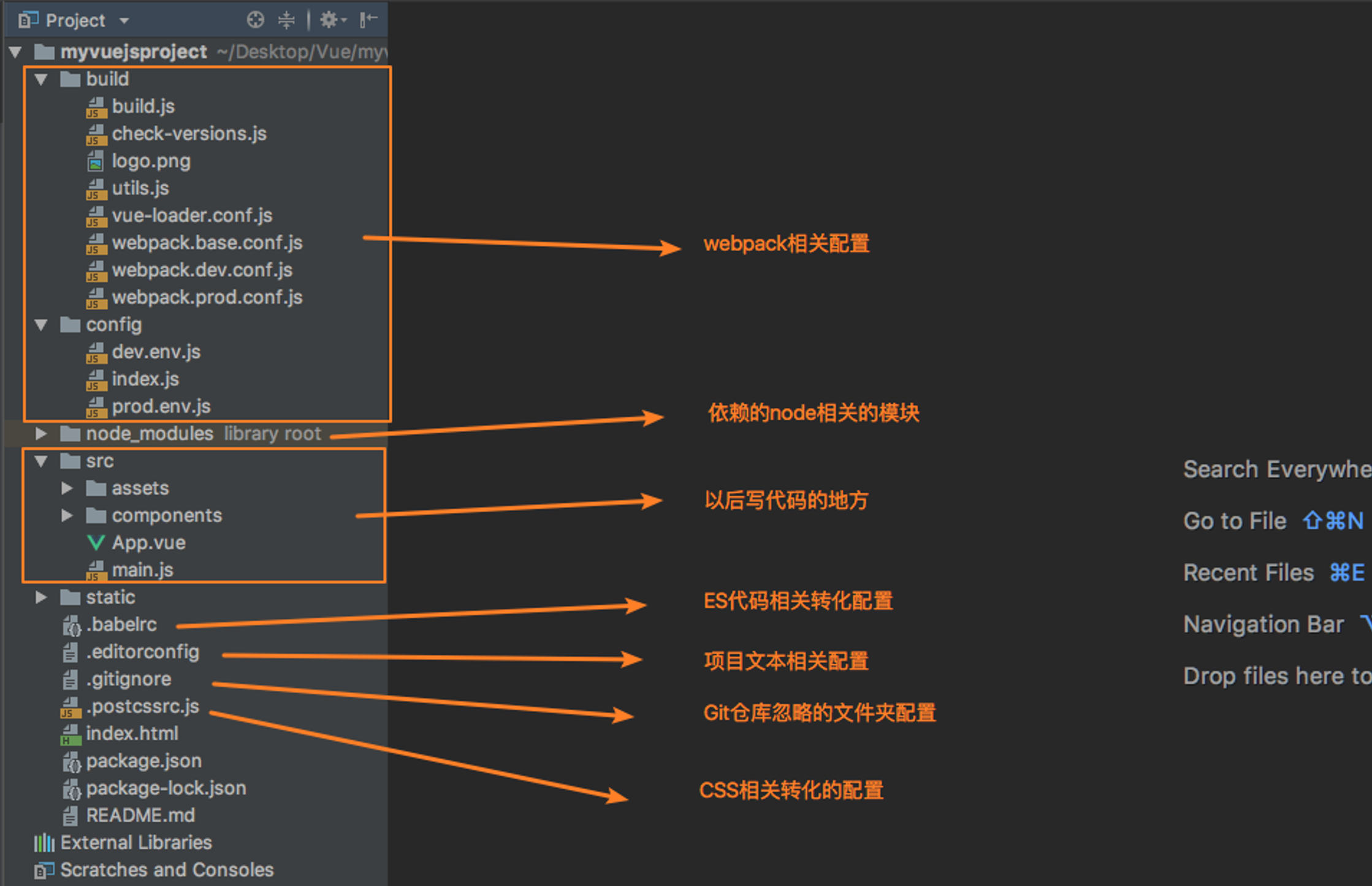Click the image file icon of logo.png
Screen dimensions: 1372x886
point(96,162)
